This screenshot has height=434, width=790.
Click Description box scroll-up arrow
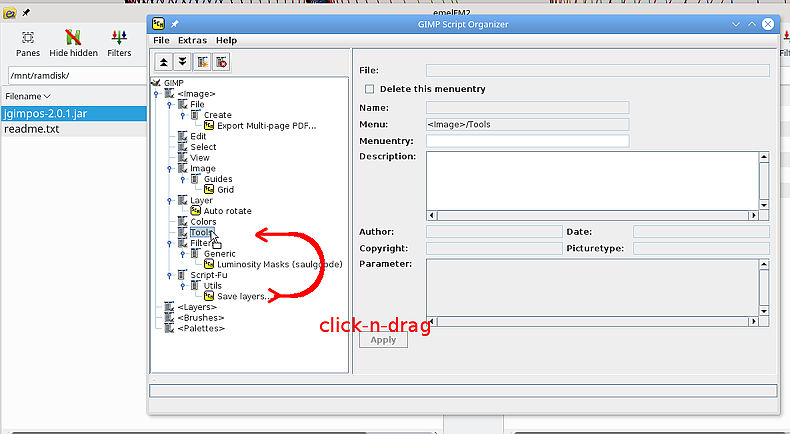point(764,157)
